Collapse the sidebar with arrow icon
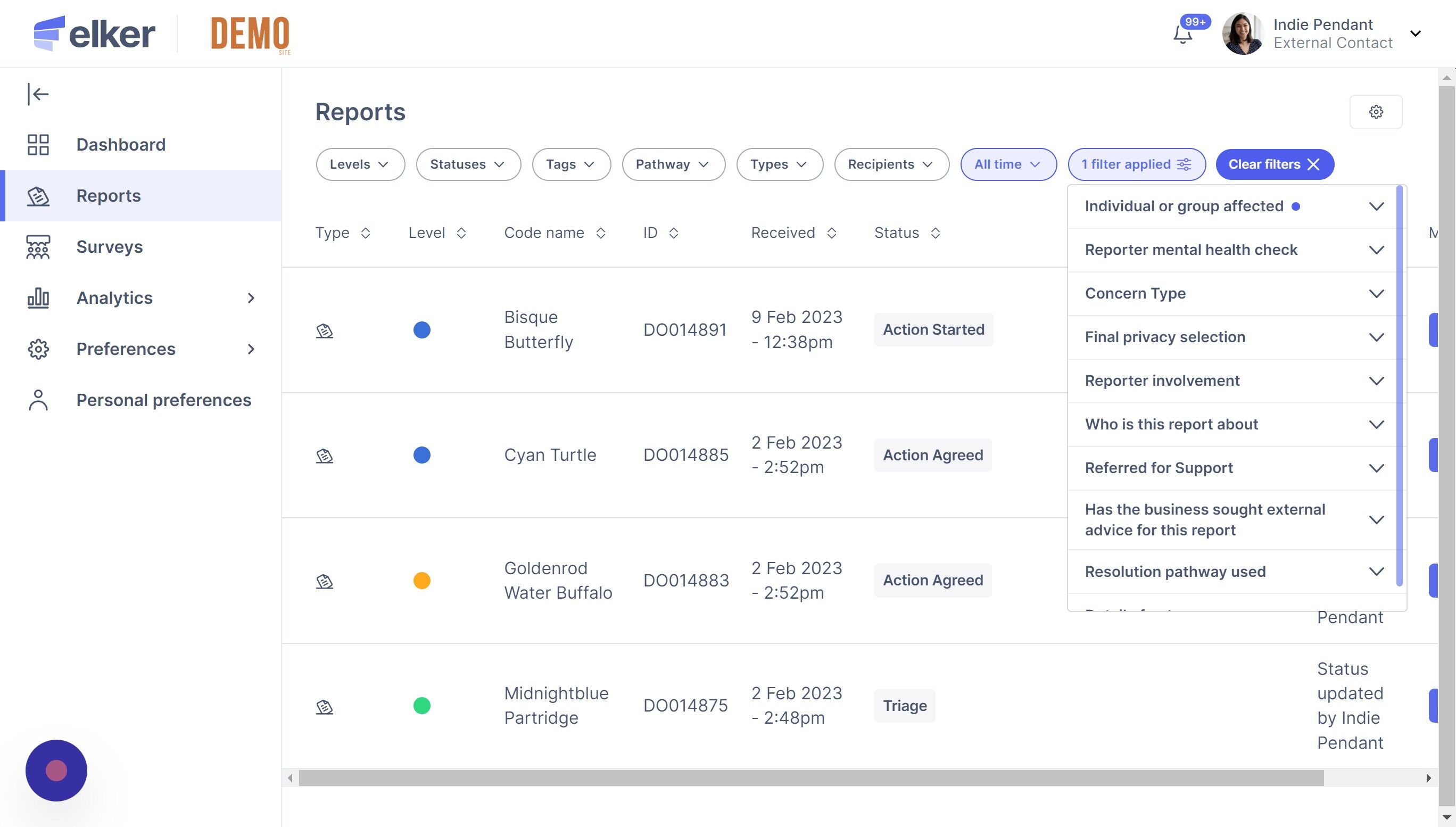 pyautogui.click(x=38, y=94)
